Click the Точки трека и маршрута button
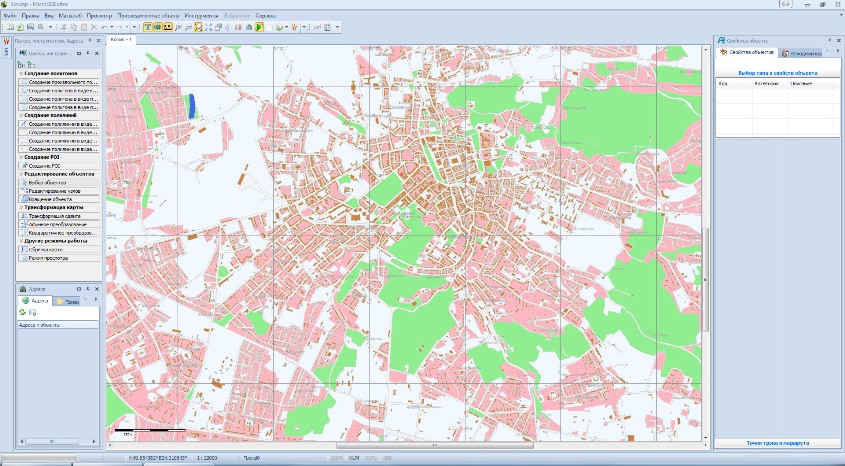This screenshot has width=845, height=466. click(778, 442)
